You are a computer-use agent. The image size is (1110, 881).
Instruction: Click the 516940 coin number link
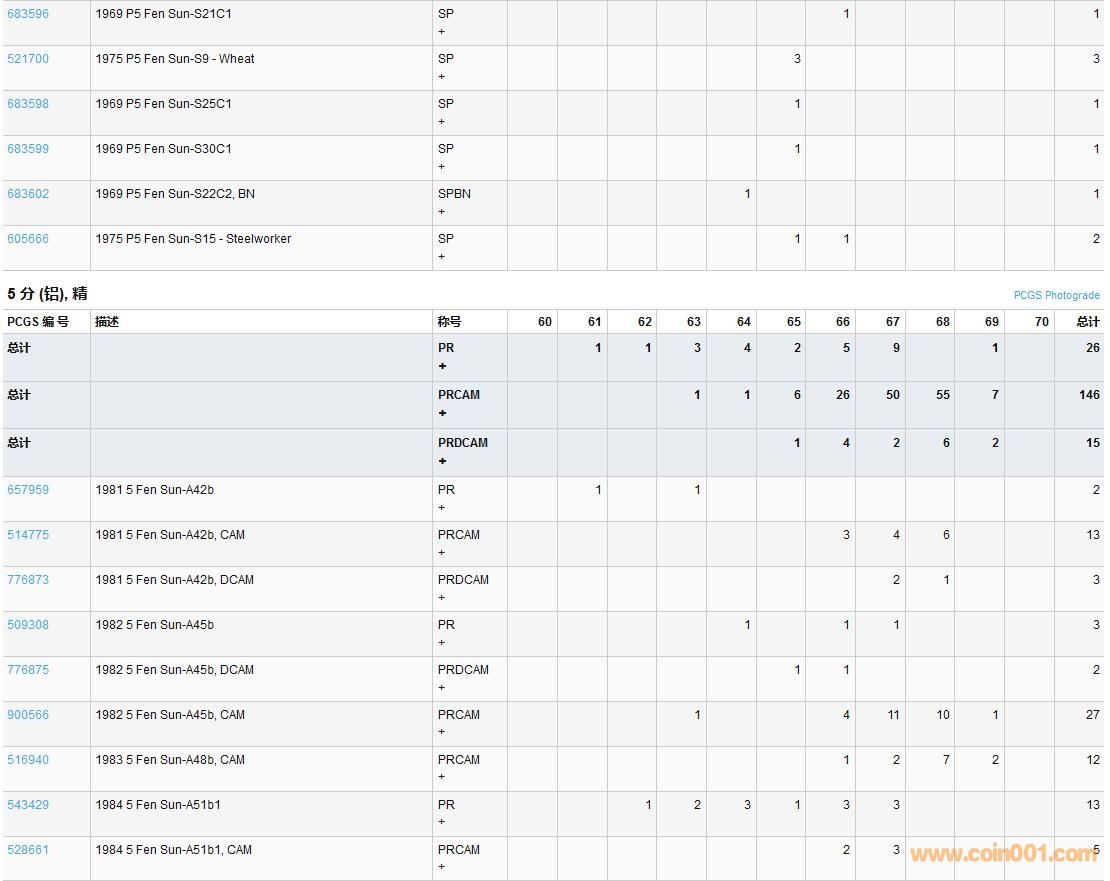28,760
